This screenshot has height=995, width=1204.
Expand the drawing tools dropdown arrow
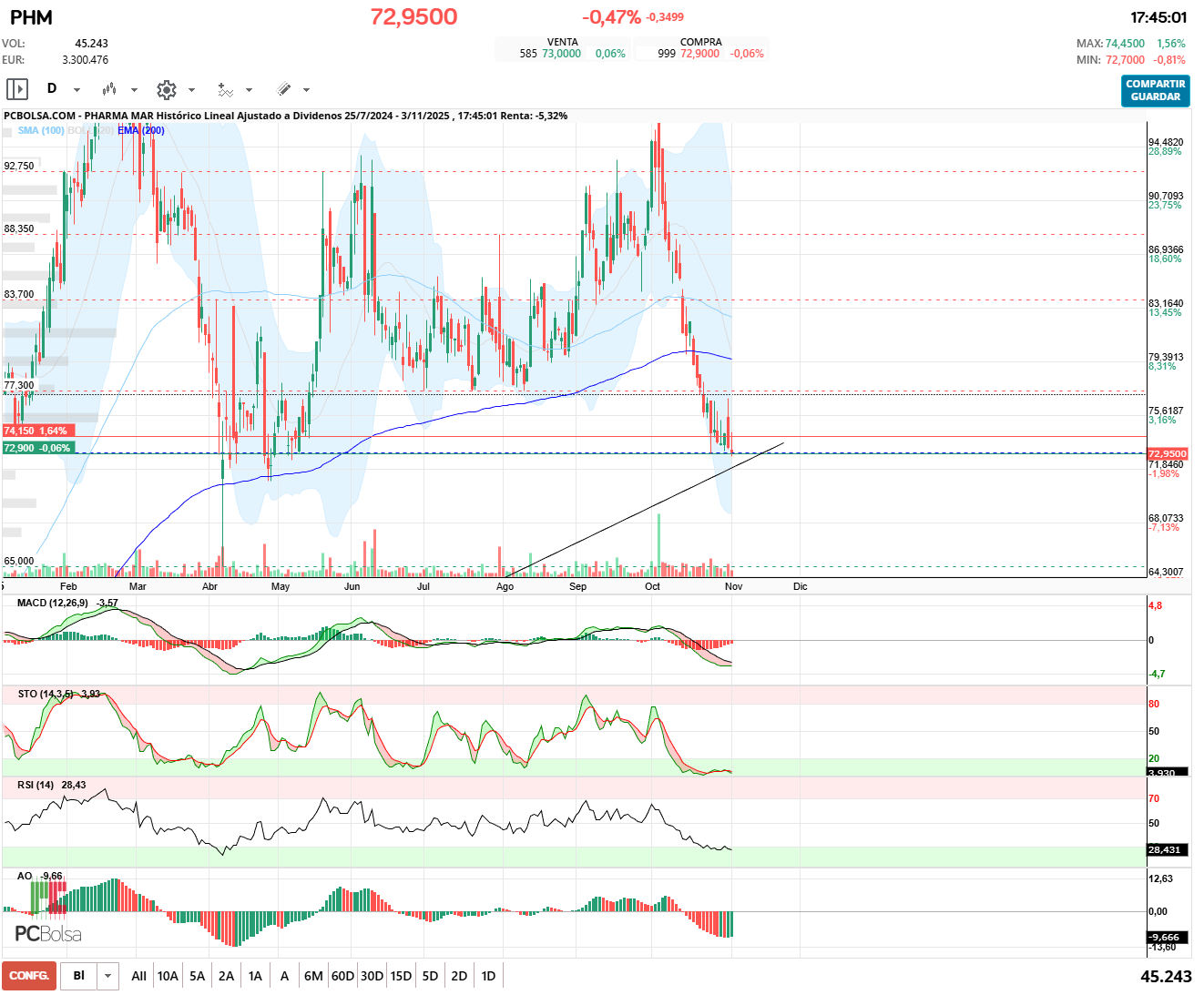[x=306, y=90]
